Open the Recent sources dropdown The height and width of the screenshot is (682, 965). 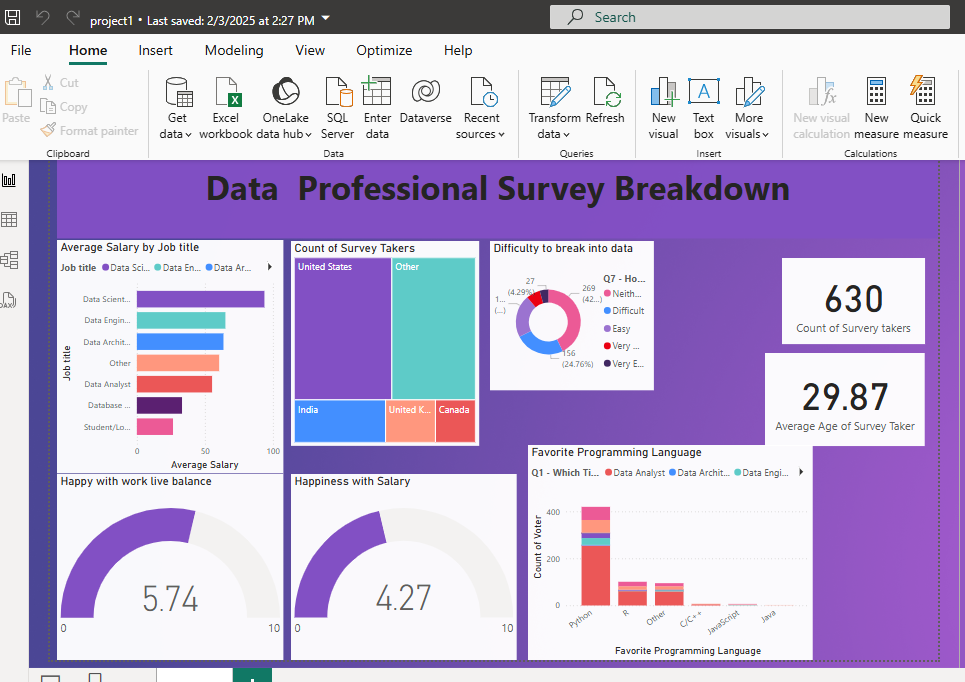482,134
